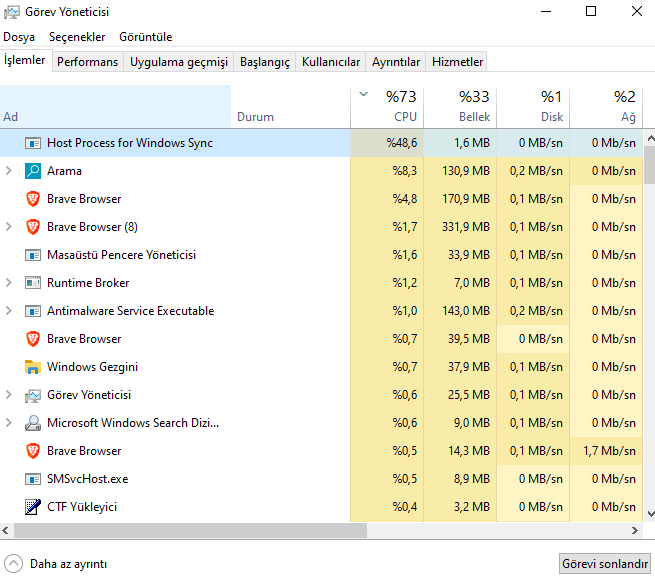Click the 143,0 MB memory value

click(466, 311)
